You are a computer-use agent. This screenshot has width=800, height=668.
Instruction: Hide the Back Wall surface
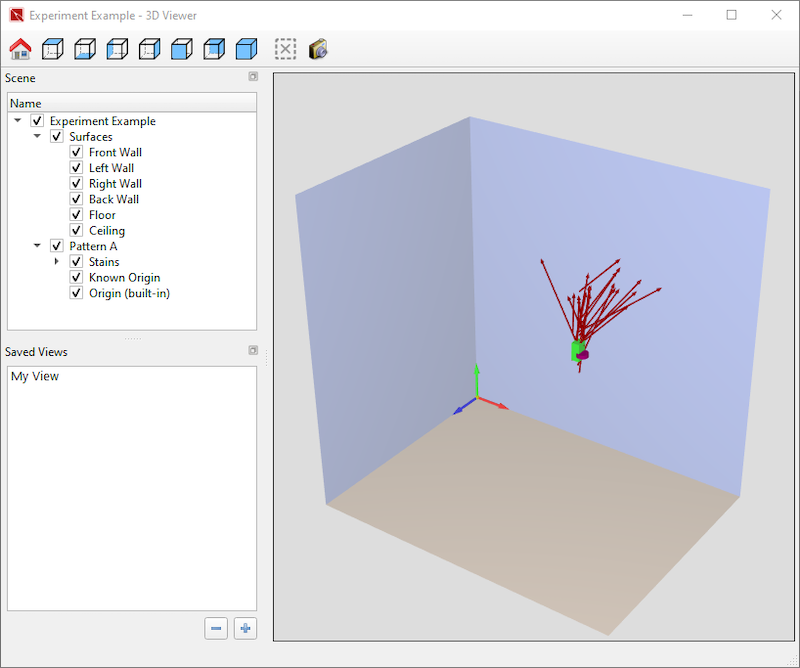[x=76, y=199]
